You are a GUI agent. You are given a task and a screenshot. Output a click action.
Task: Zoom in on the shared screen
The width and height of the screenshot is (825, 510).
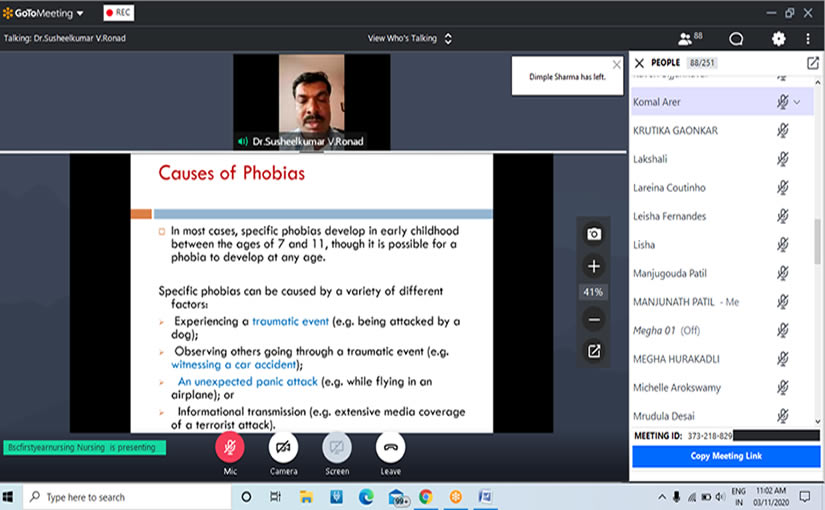(594, 266)
